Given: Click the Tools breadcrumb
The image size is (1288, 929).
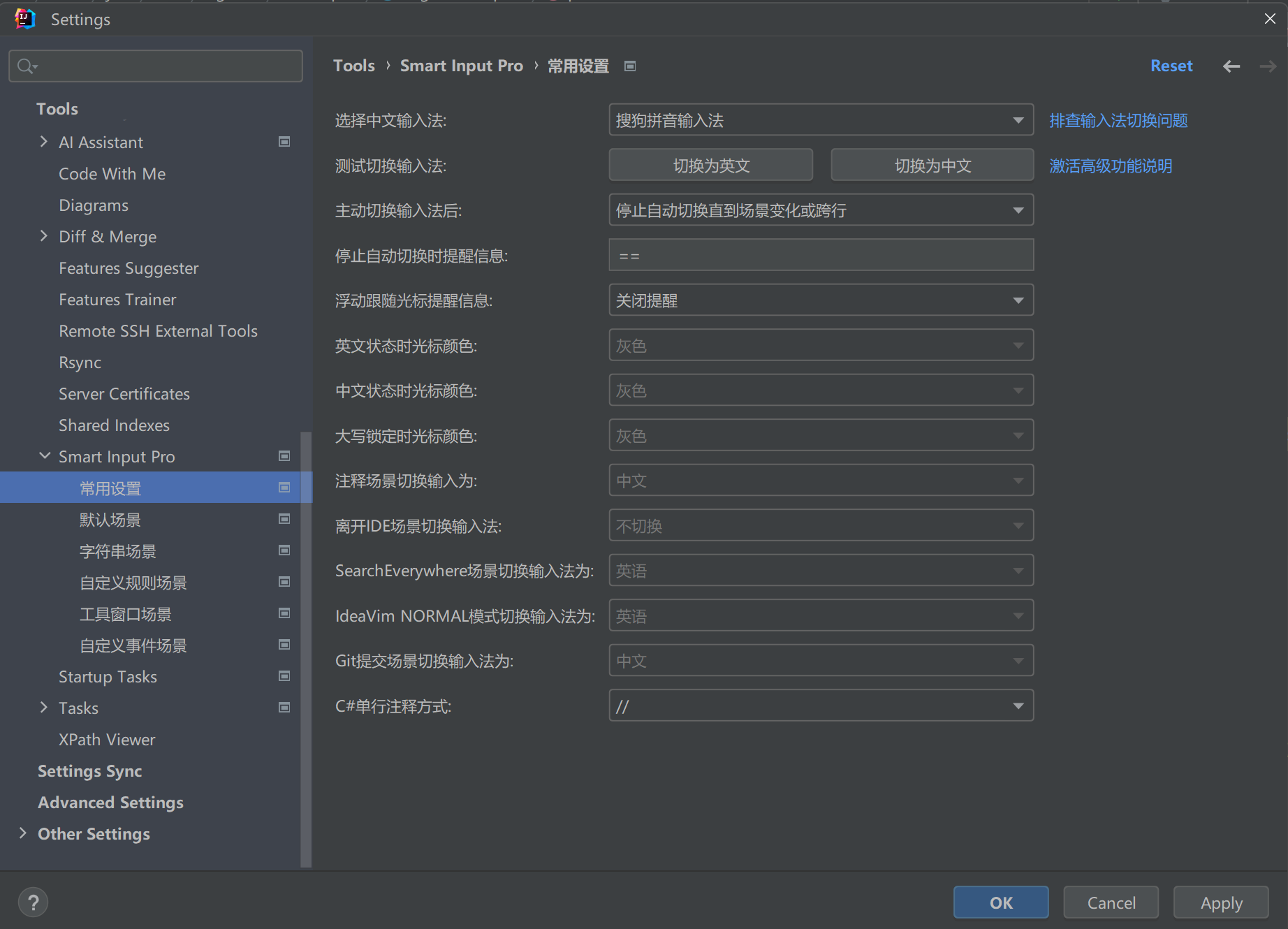Looking at the screenshot, I should click(x=353, y=66).
